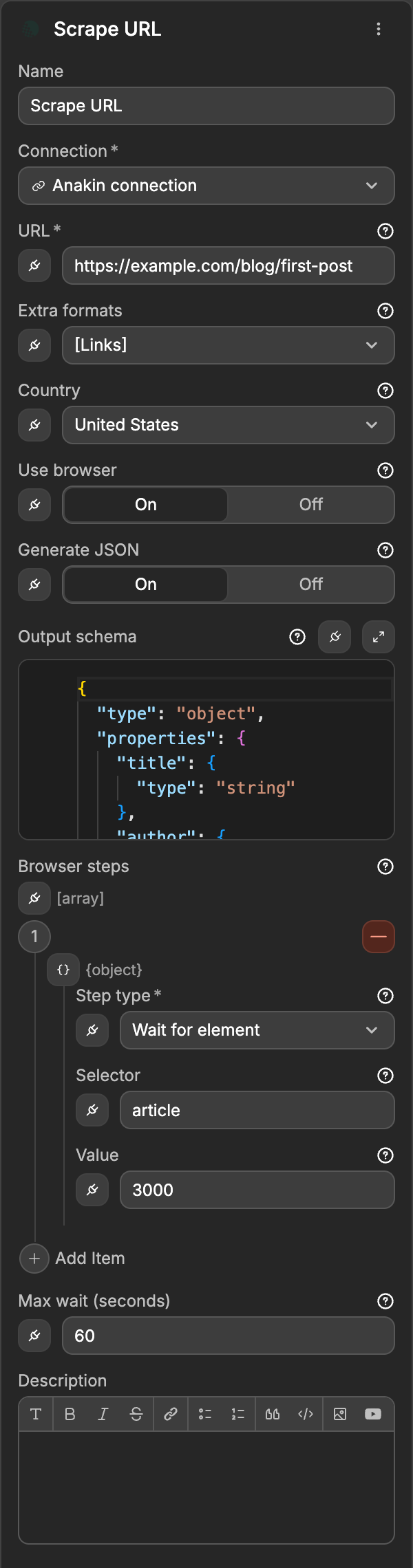Viewport: 413px width, 1568px height.
Task: Click the Scrape URL app icon in header
Action: [x=31, y=29]
